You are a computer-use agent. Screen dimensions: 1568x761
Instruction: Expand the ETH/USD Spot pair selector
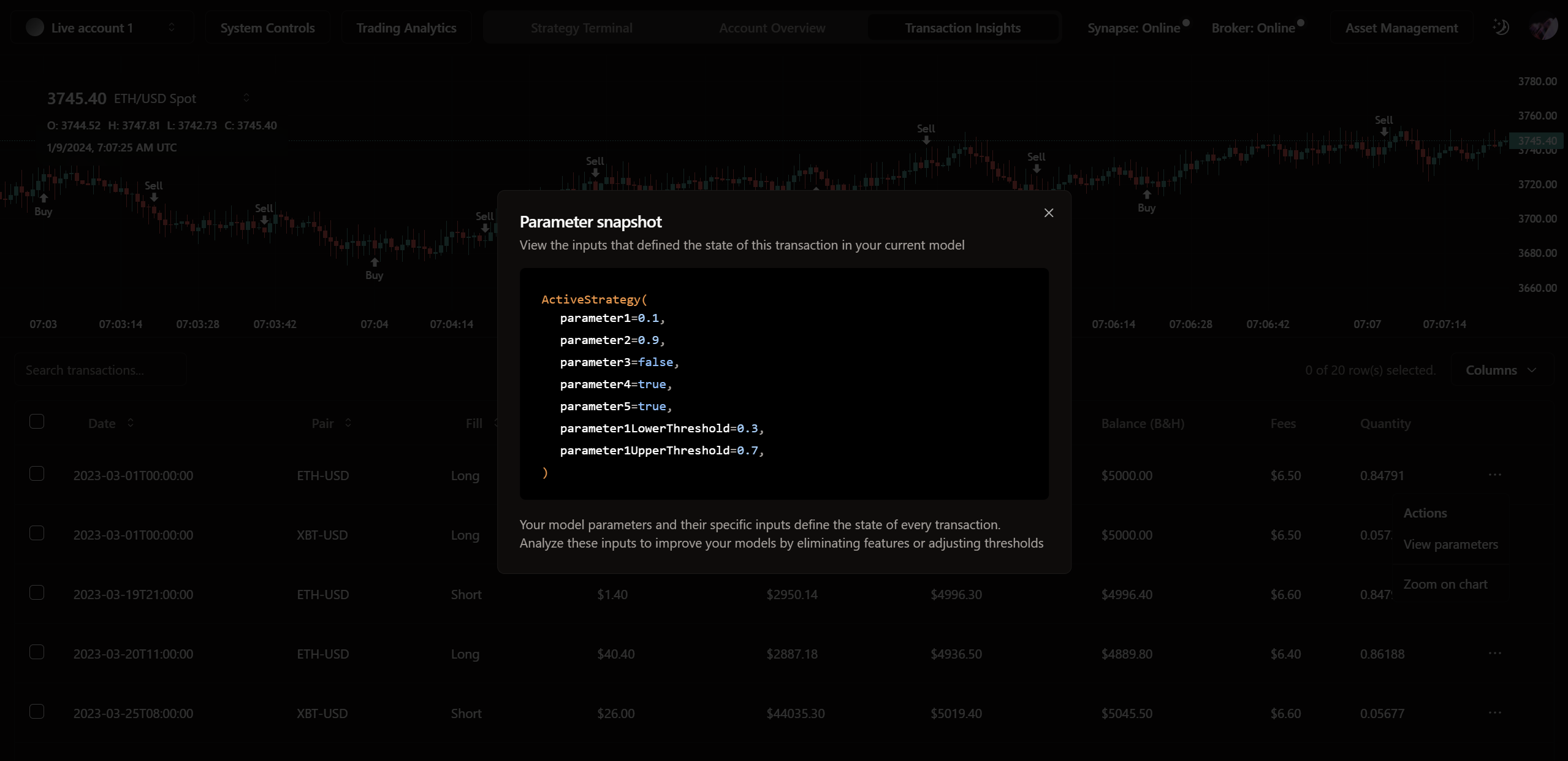(x=246, y=98)
